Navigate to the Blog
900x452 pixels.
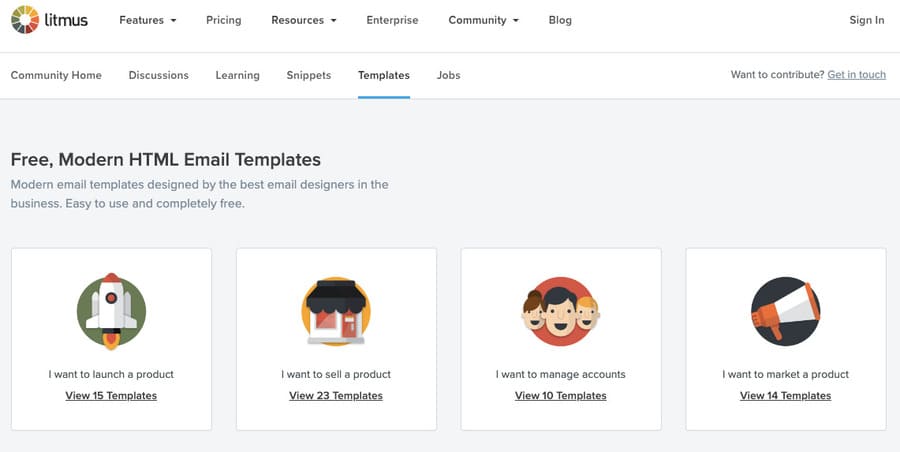pos(560,20)
